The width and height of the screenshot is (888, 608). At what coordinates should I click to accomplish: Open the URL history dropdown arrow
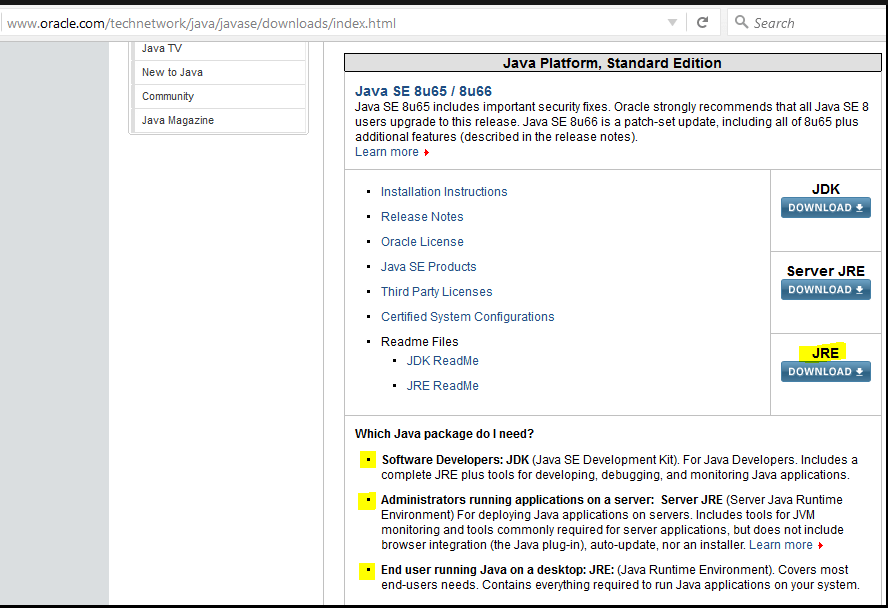point(673,22)
